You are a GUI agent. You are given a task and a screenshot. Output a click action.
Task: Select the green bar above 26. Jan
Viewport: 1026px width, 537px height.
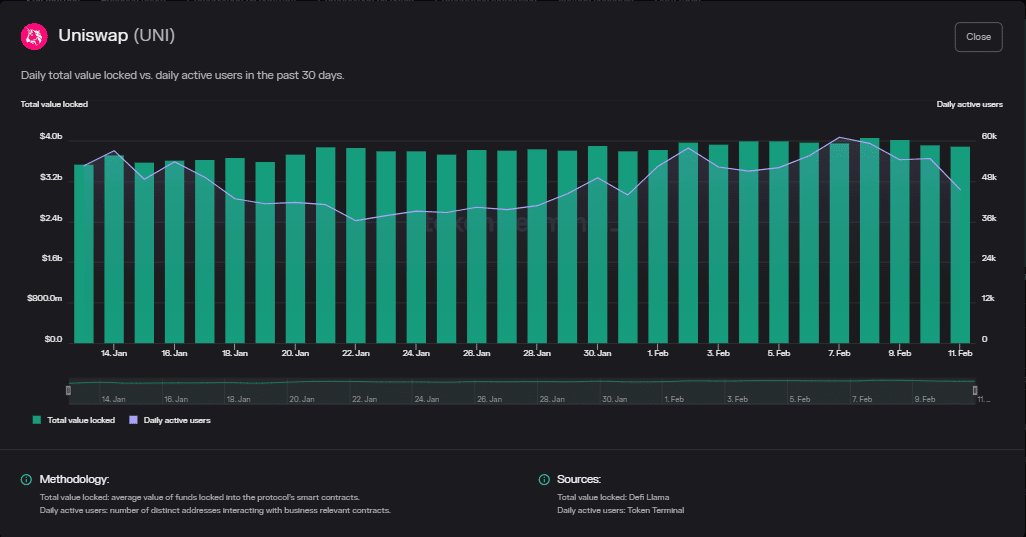coord(476,247)
